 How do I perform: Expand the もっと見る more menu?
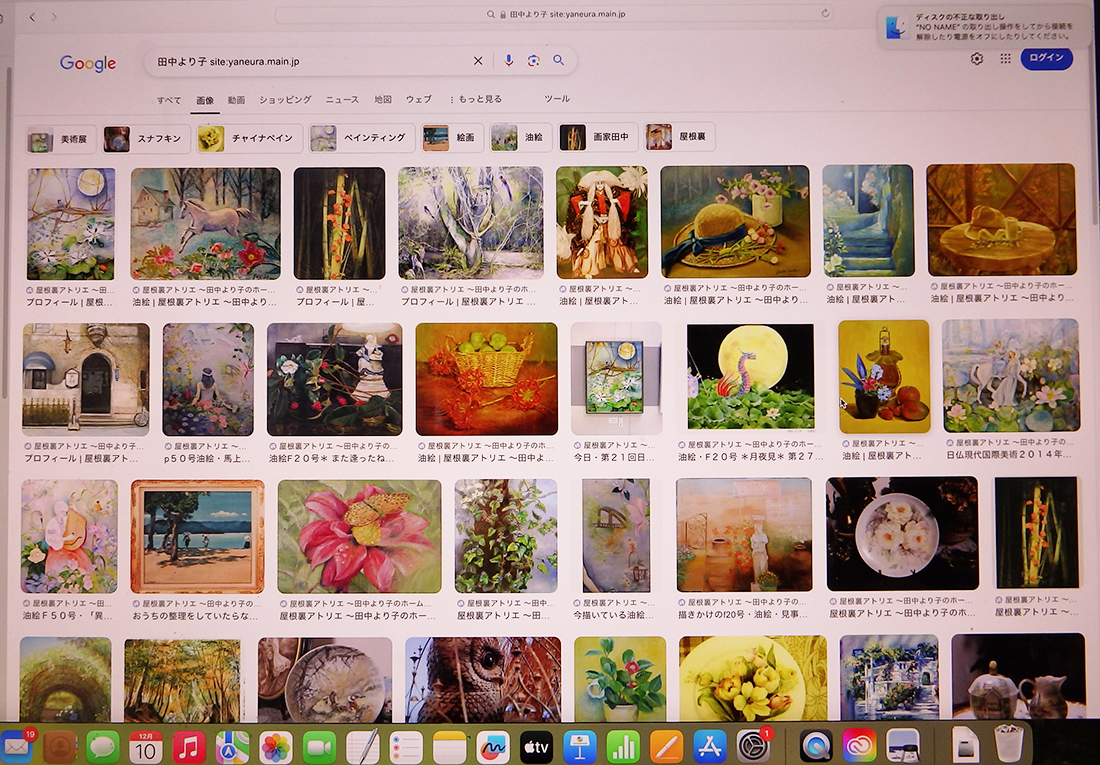click(477, 100)
